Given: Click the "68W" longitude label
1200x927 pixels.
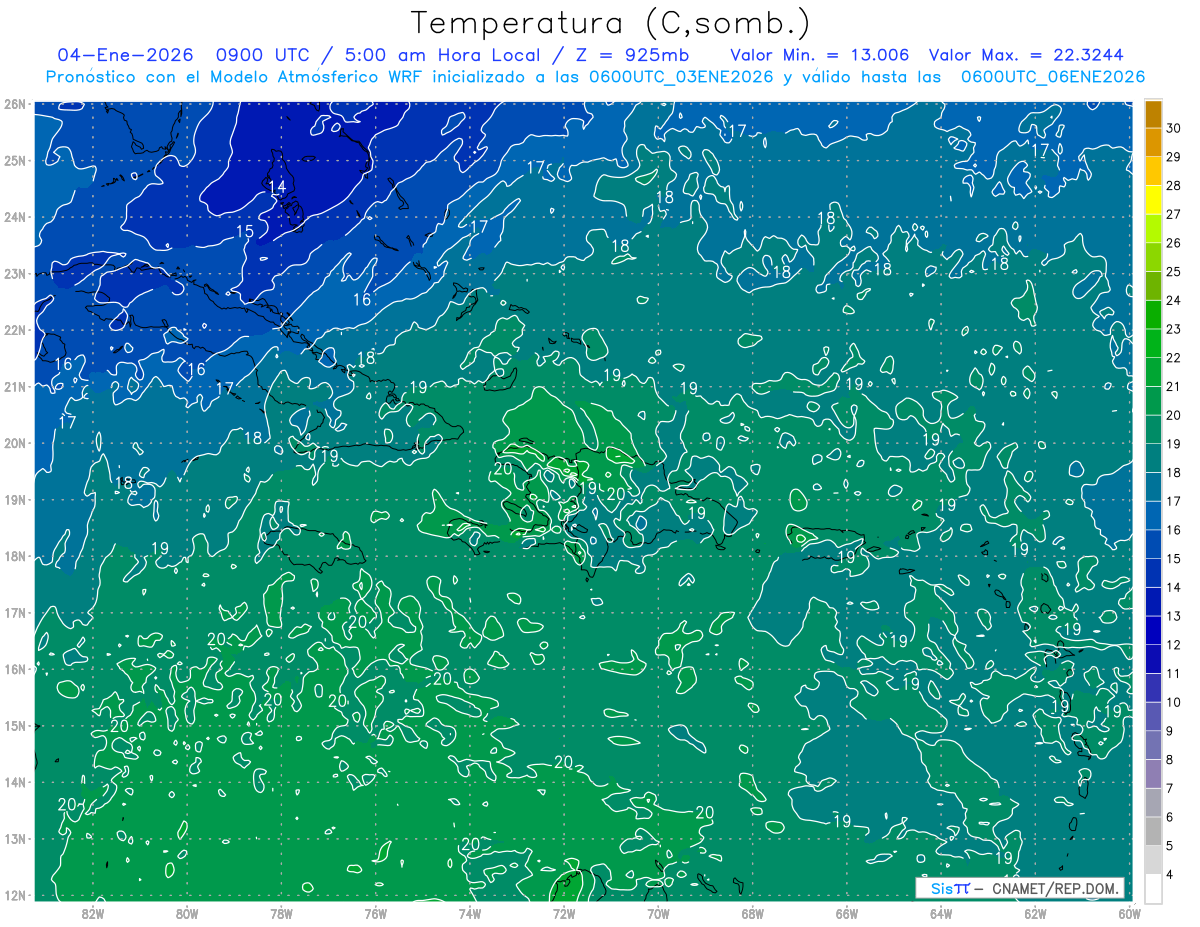Looking at the screenshot, I should point(752,913).
